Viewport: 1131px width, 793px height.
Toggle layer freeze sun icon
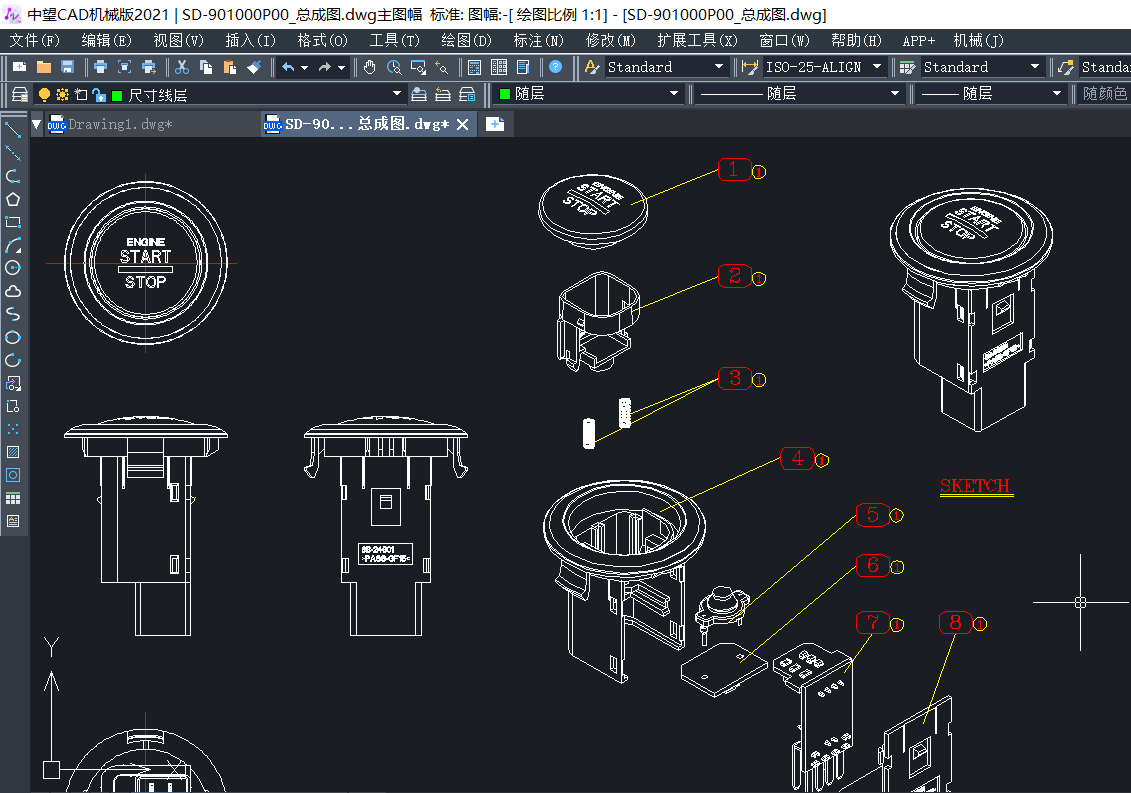[x=62, y=94]
